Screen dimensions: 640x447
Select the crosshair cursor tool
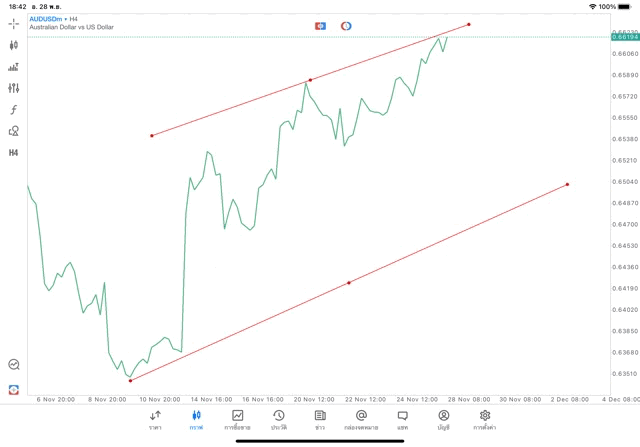[x=14, y=23]
